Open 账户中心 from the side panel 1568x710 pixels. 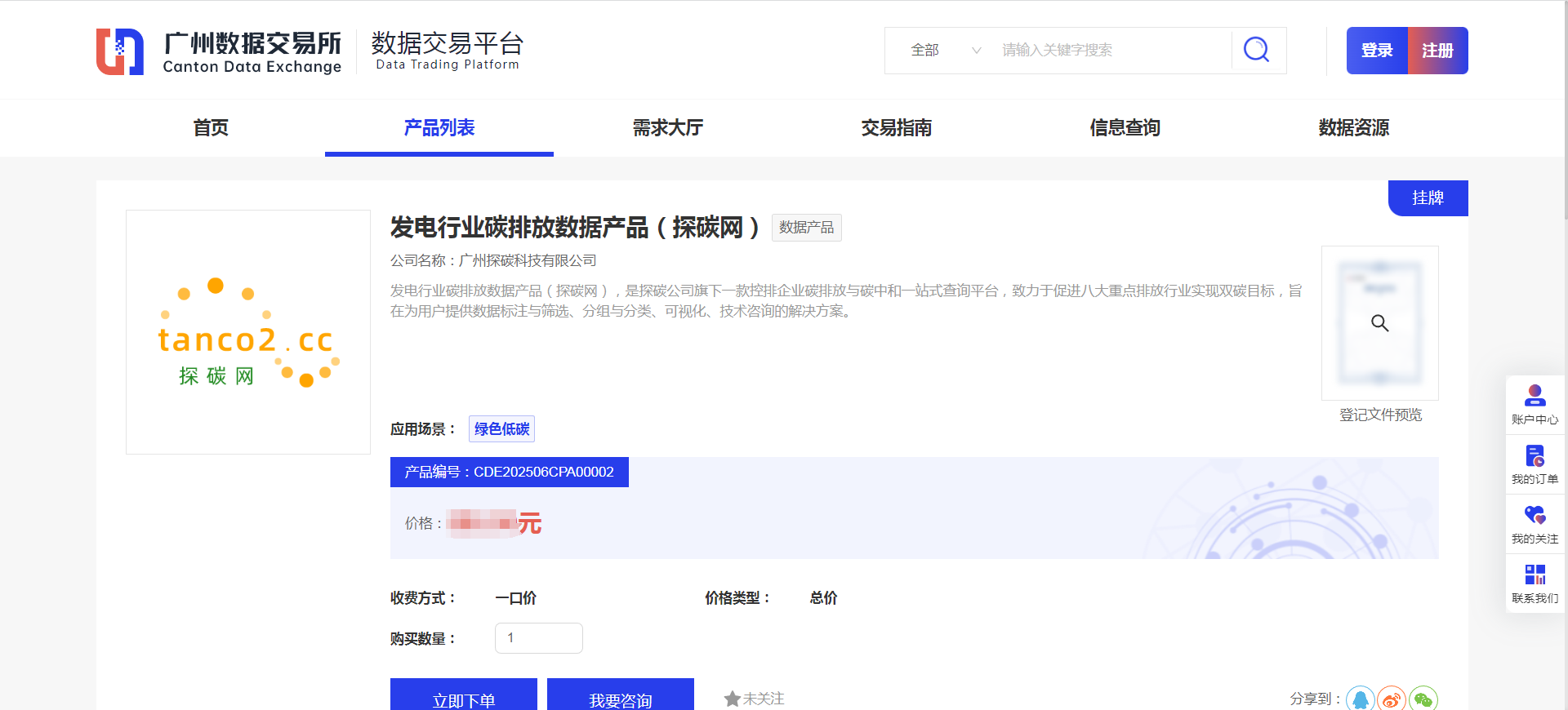point(1535,405)
